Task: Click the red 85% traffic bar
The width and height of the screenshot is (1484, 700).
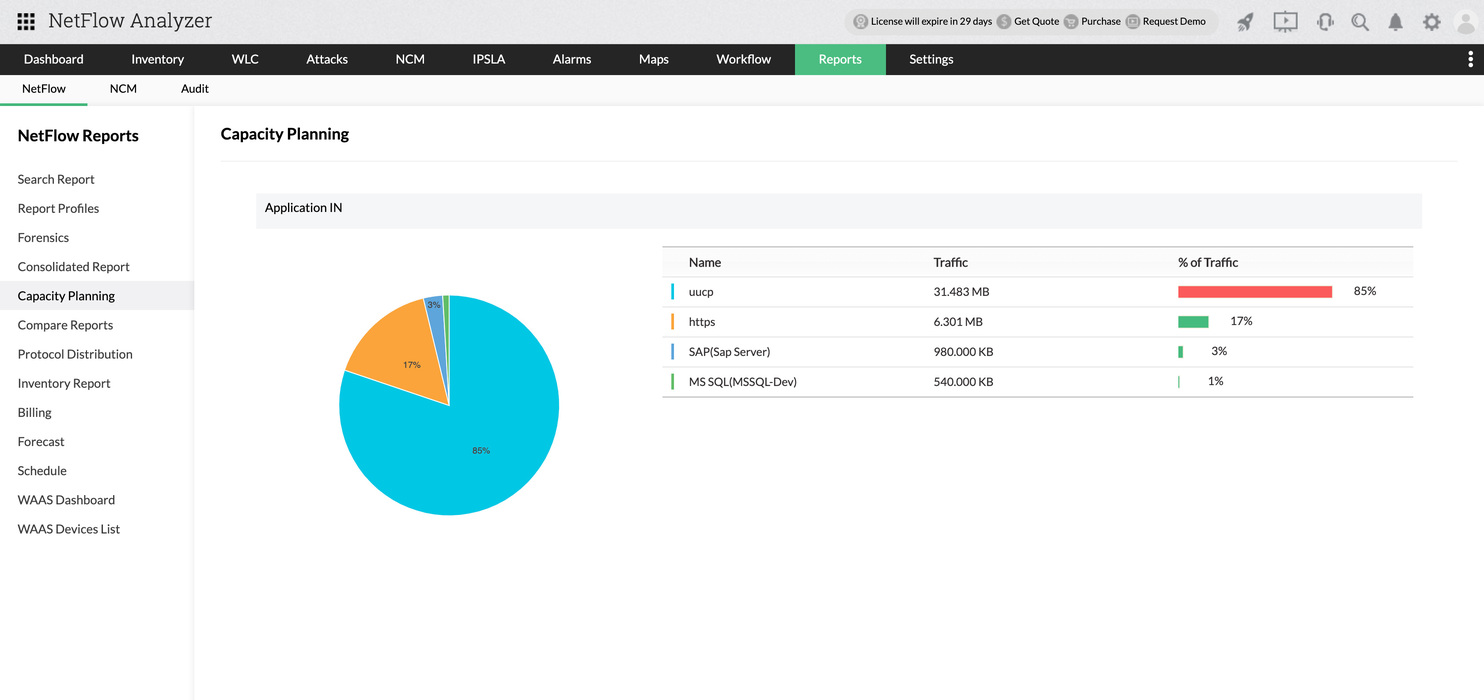Action: pos(1255,292)
